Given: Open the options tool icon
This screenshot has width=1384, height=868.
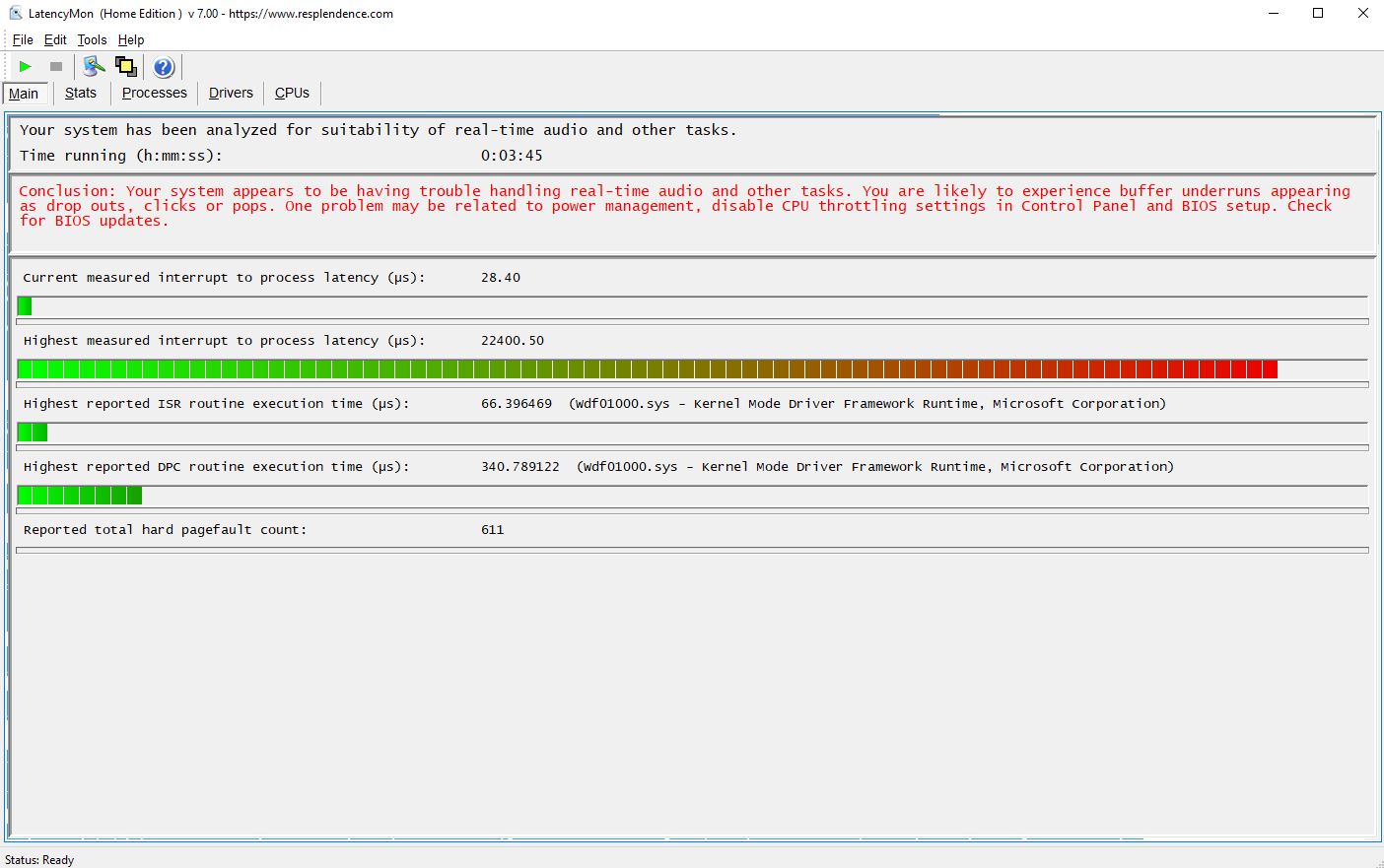Looking at the screenshot, I should pos(94,67).
